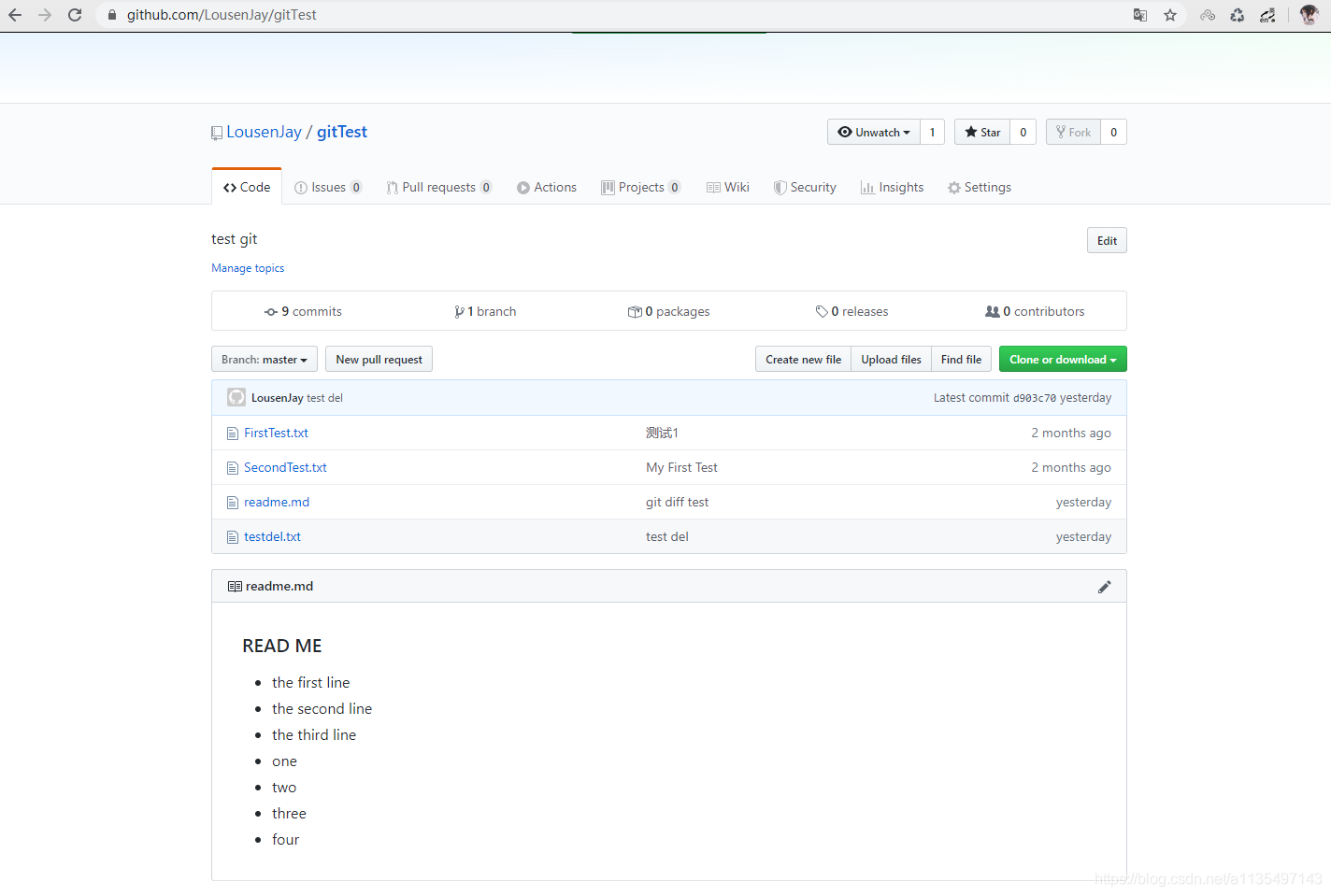Viewport: 1331px width, 896px height.
Task: Edit readme.md using the pencil icon
Action: 1104,587
